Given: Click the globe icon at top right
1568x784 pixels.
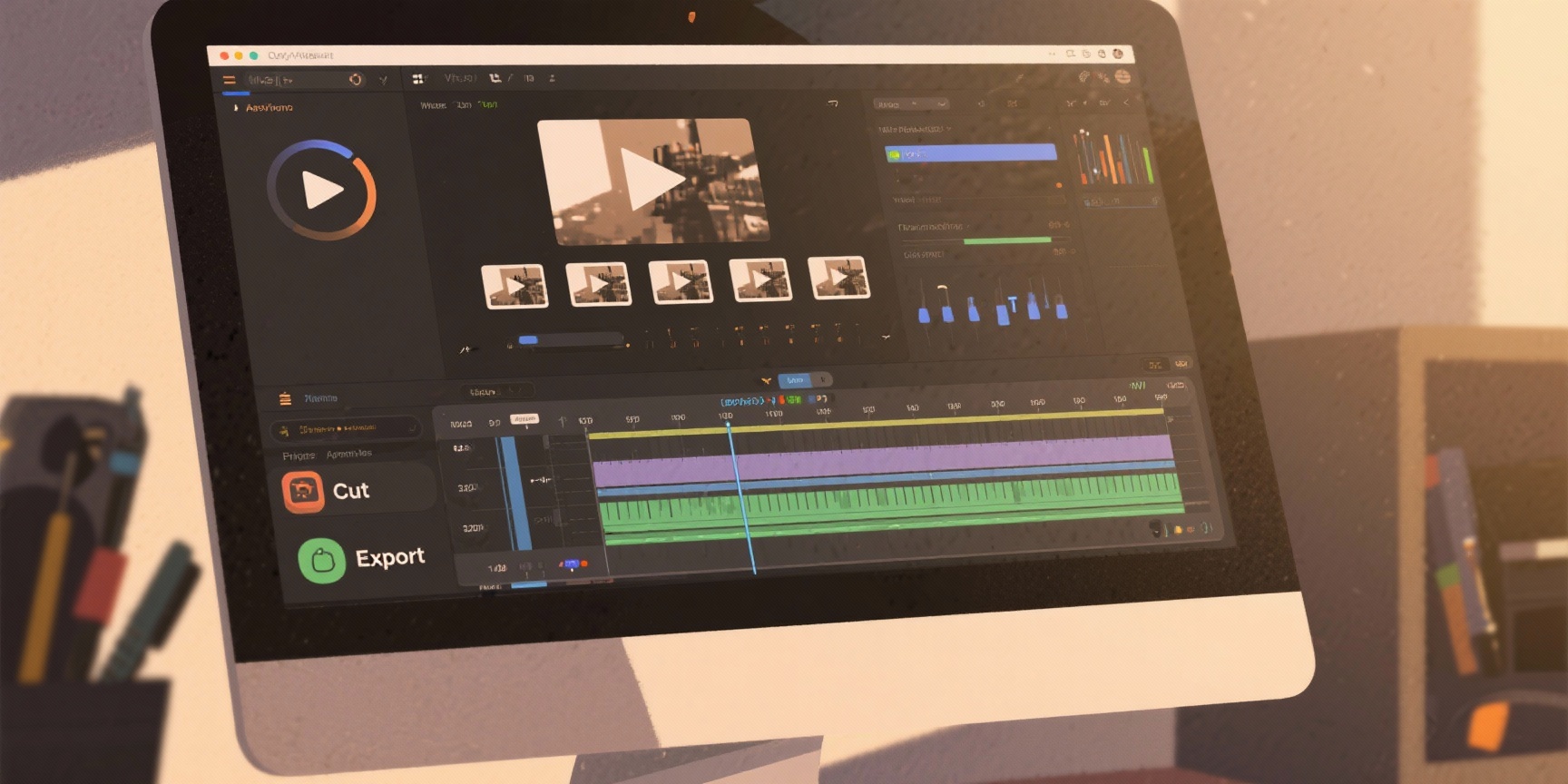Looking at the screenshot, I should click(1122, 77).
